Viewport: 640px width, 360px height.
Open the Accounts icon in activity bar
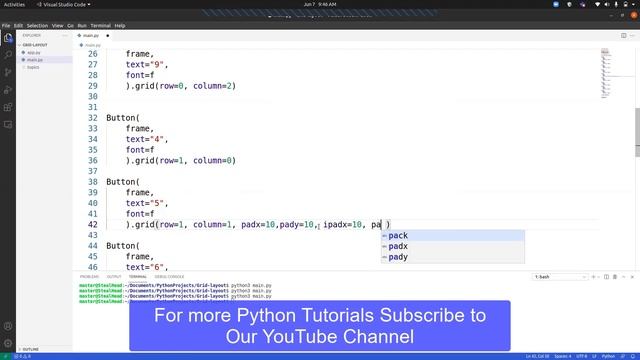8,326
